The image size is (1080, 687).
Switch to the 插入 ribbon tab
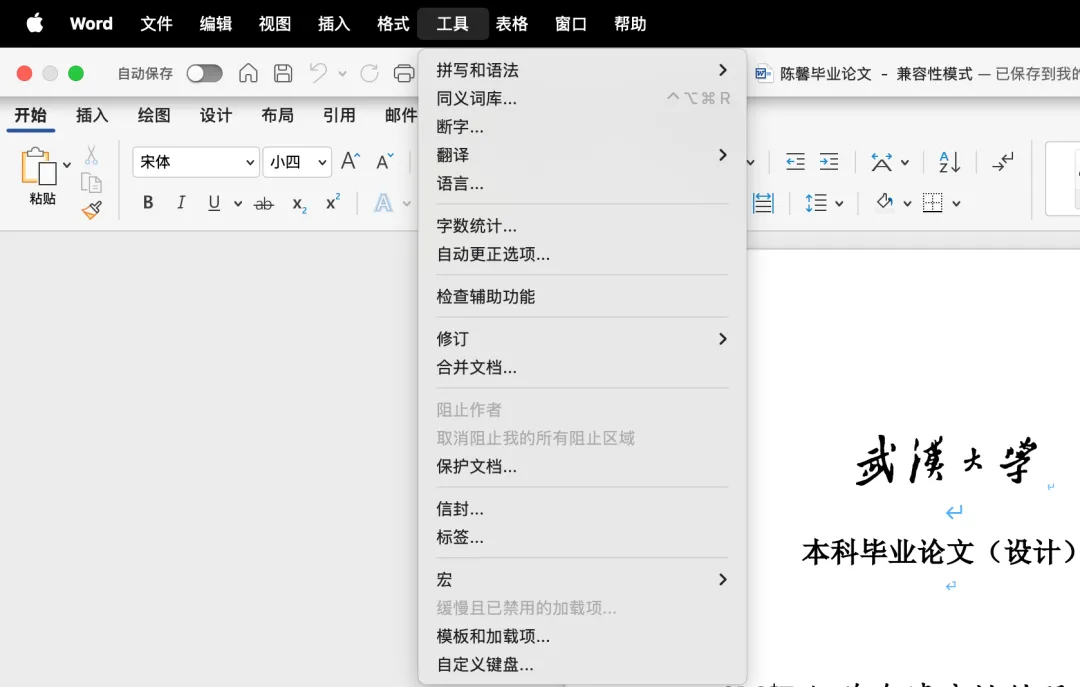(x=92, y=115)
